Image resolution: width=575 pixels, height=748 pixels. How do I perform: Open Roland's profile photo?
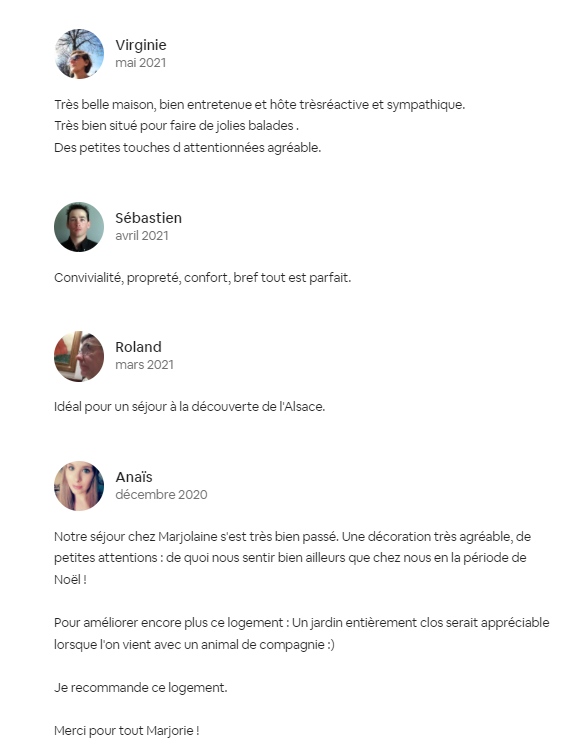[x=79, y=356]
